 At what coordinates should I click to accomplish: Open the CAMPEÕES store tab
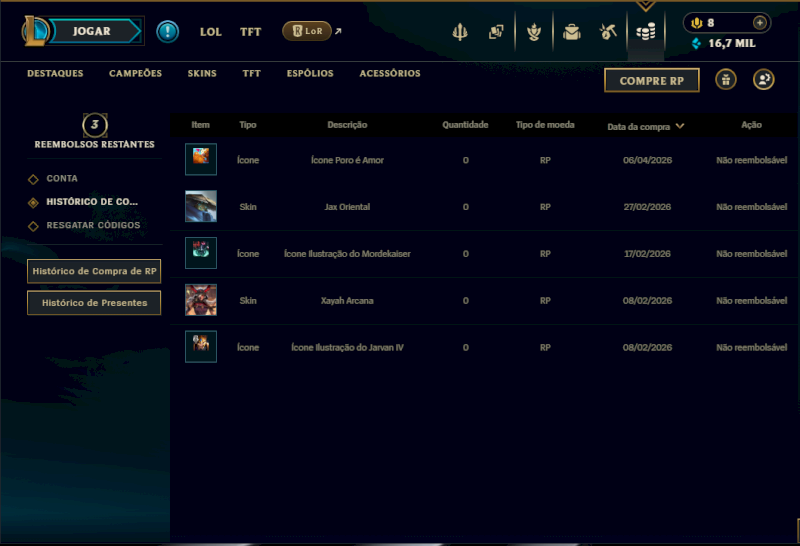(x=135, y=73)
